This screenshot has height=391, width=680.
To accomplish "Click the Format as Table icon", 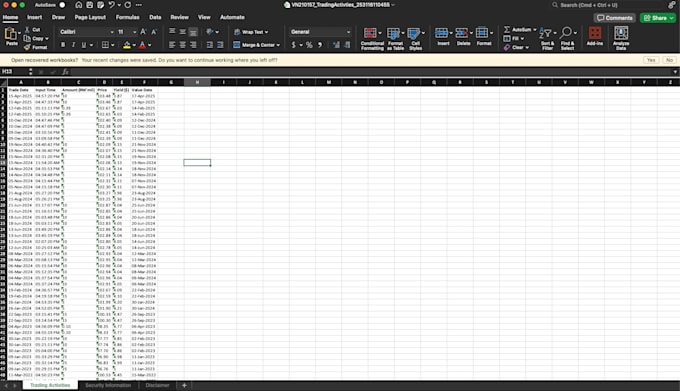I will click(x=395, y=39).
